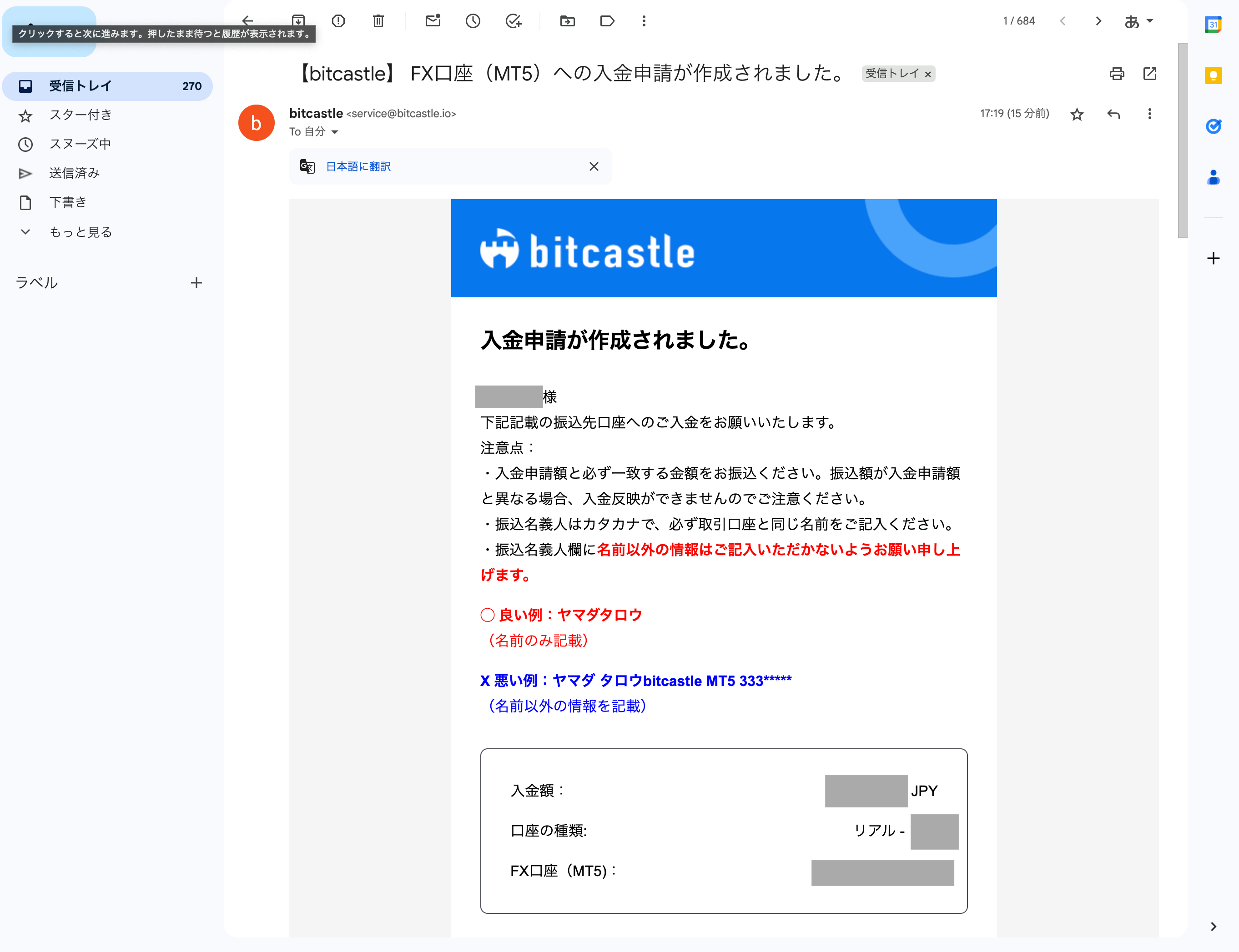Click the 入金申請が作成されました。 heading

pos(617,340)
